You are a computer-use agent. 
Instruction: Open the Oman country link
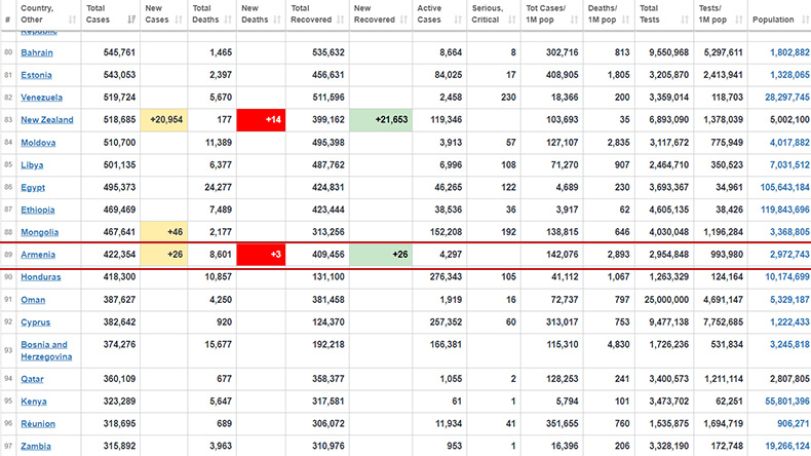coord(33,300)
